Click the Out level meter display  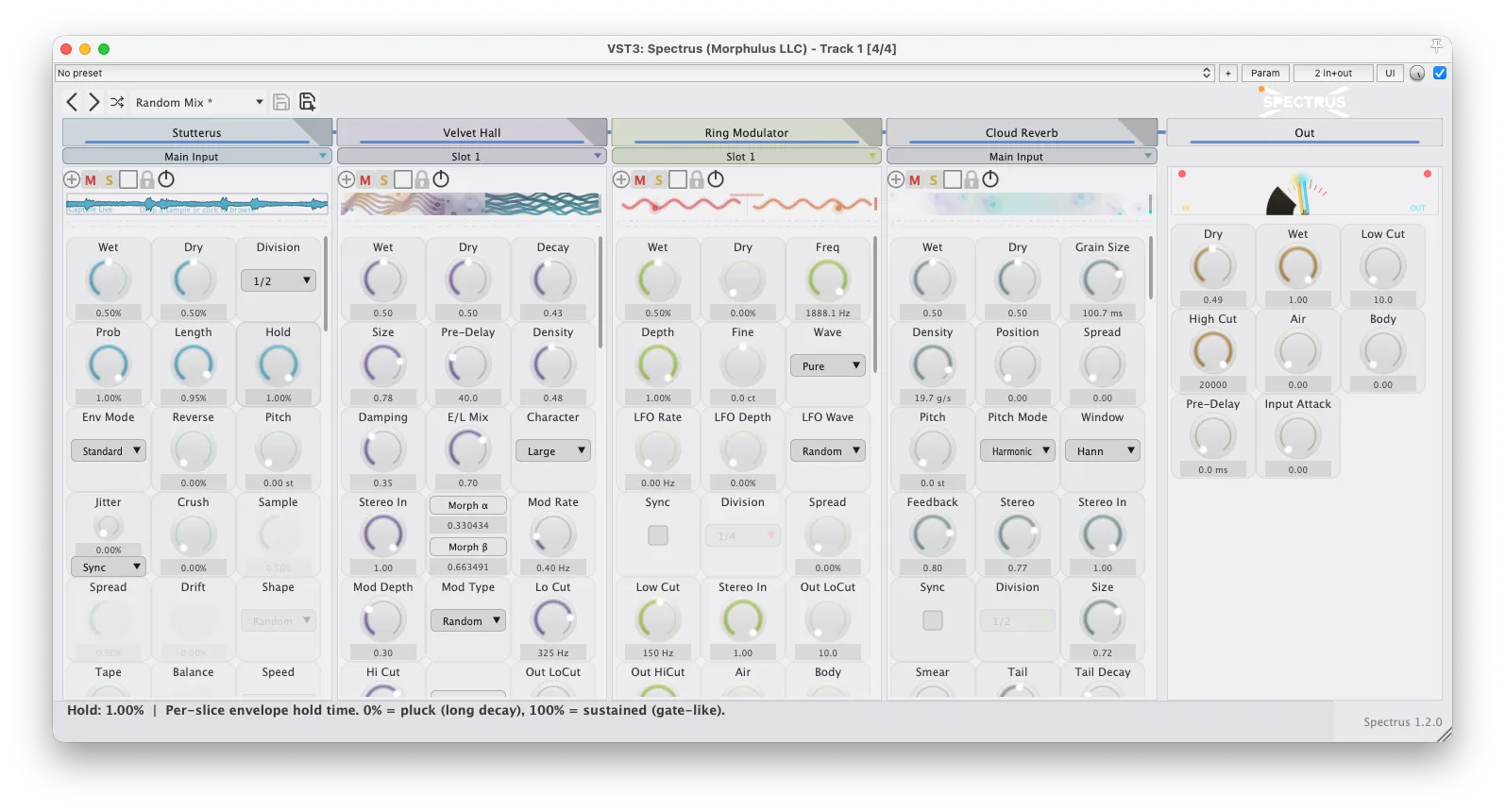[1304, 193]
